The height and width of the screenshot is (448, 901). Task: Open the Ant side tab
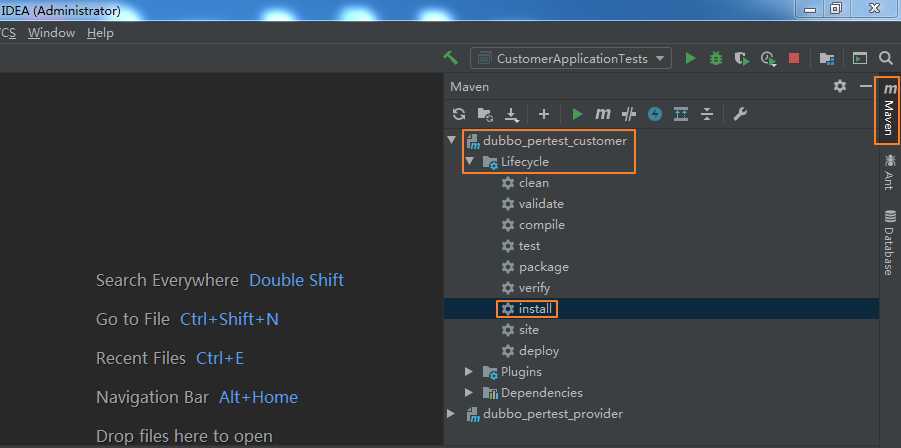[x=890, y=172]
